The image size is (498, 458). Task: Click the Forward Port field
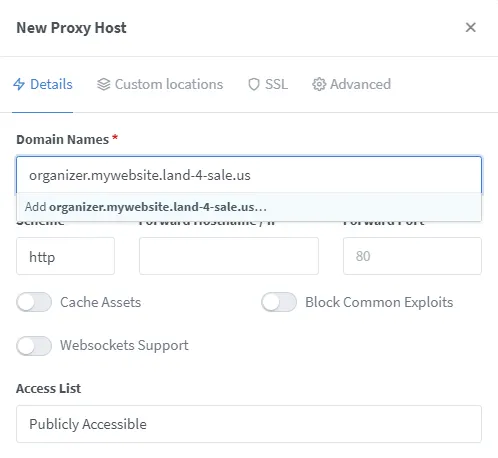tap(412, 256)
